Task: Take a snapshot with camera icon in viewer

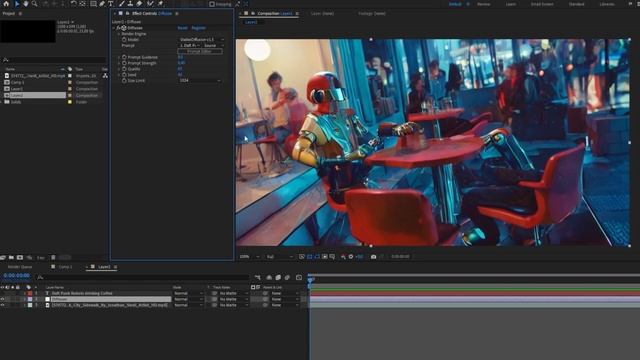Action: pyautogui.click(x=373, y=257)
